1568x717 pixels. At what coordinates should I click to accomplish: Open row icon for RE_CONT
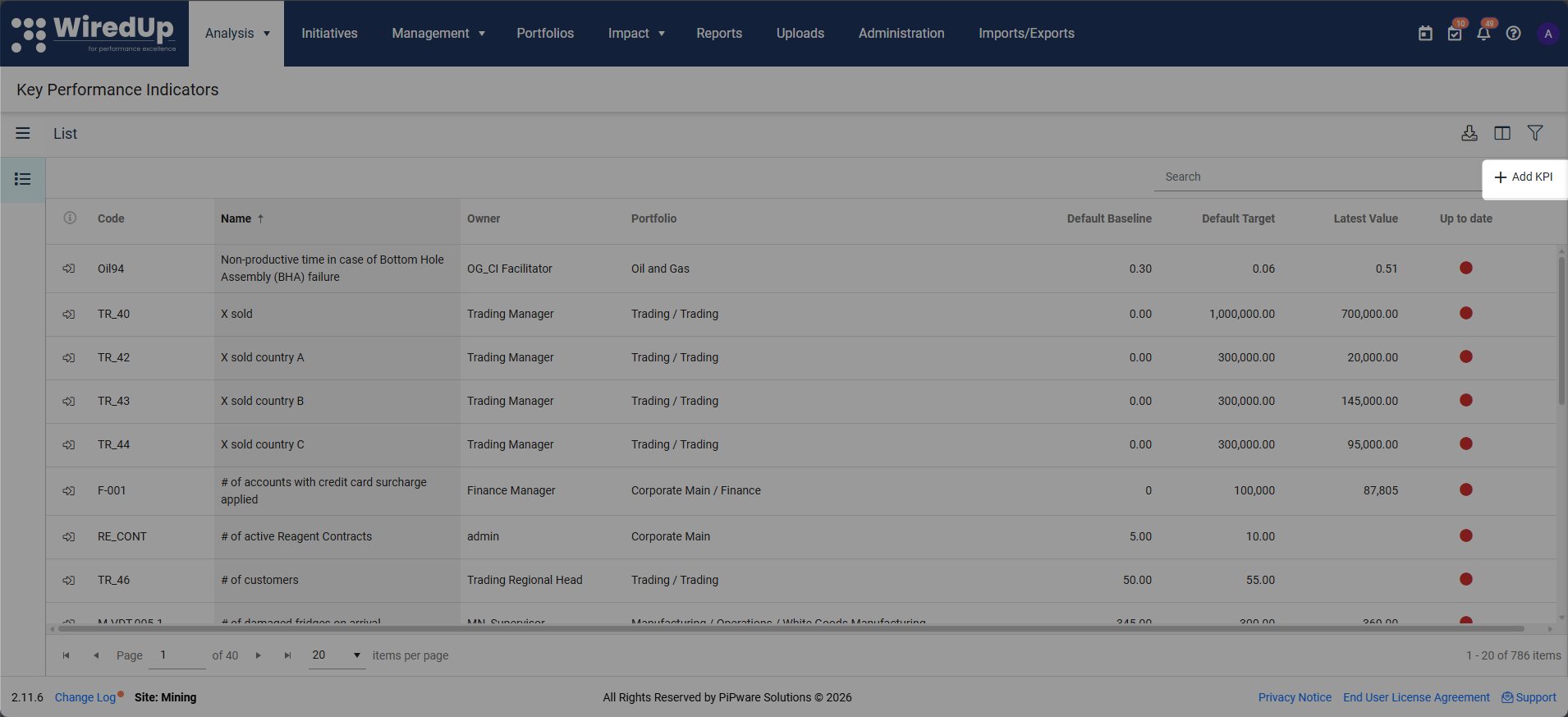(x=69, y=536)
